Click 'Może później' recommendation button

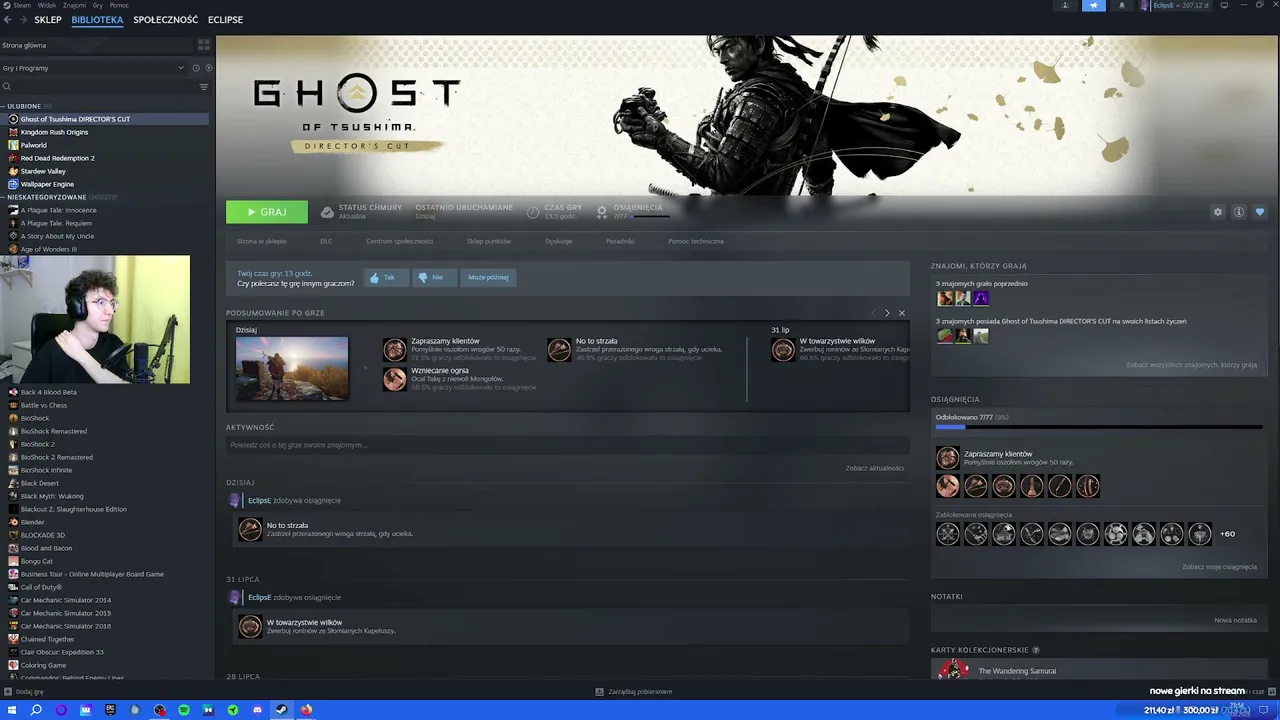tap(488, 278)
